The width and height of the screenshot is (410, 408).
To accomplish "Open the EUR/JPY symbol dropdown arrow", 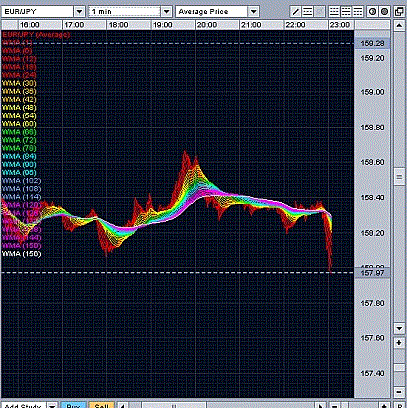I will (x=79, y=12).
